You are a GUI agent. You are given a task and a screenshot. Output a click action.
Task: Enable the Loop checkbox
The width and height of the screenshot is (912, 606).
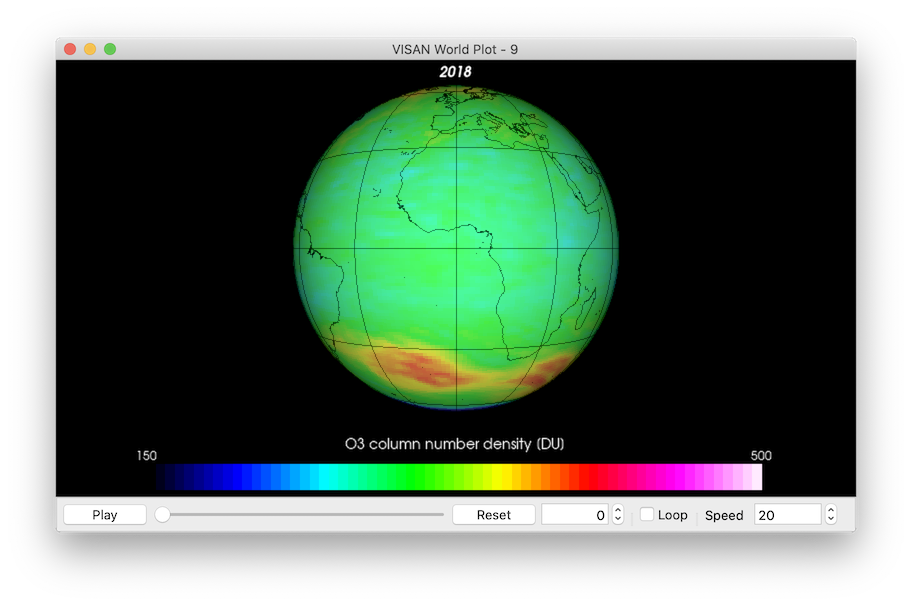(646, 514)
